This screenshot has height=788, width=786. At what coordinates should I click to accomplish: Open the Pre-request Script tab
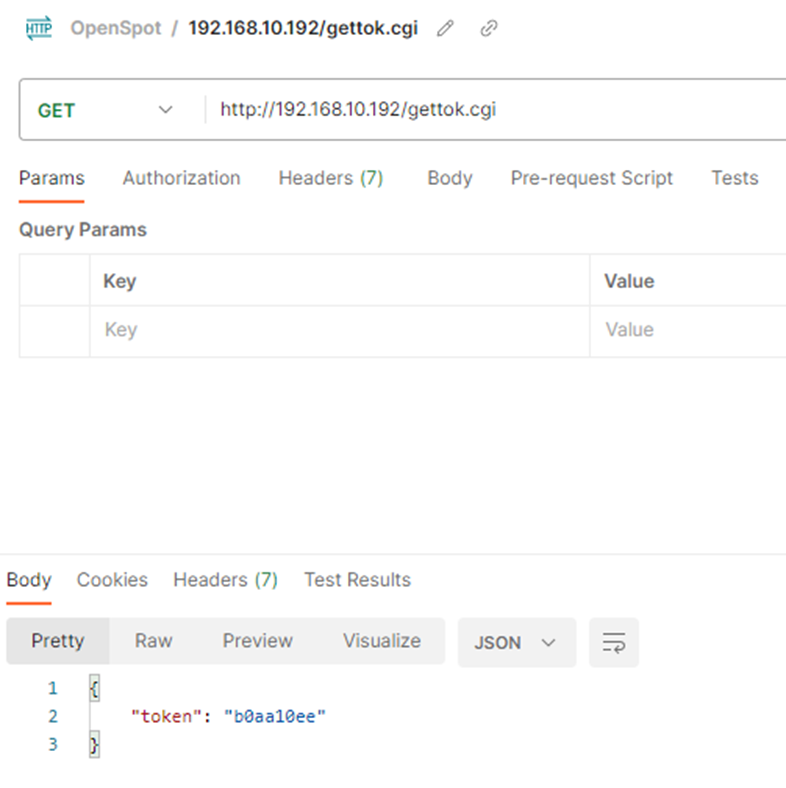pyautogui.click(x=591, y=178)
